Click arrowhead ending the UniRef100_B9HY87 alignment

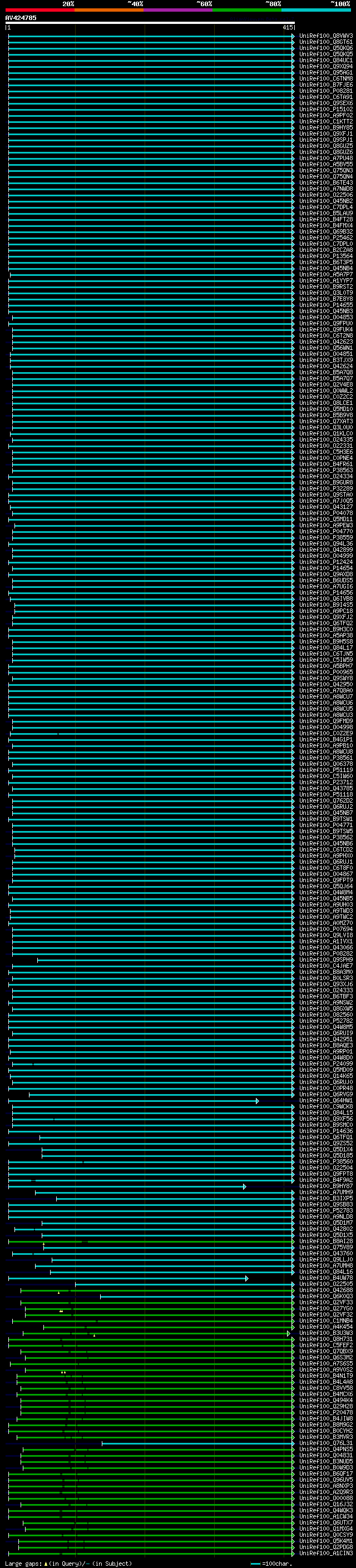(x=245, y=1186)
